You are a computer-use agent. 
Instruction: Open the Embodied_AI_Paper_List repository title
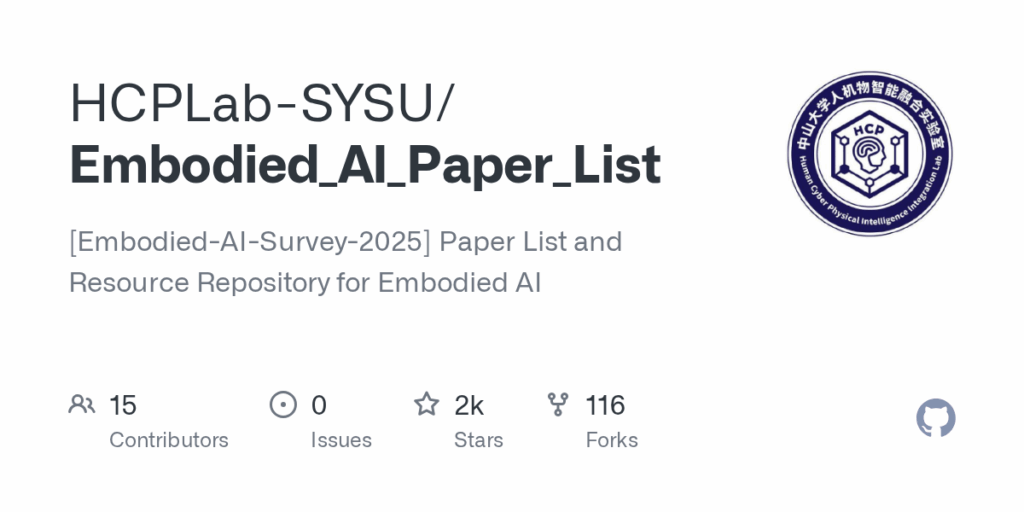pyautogui.click(x=365, y=165)
